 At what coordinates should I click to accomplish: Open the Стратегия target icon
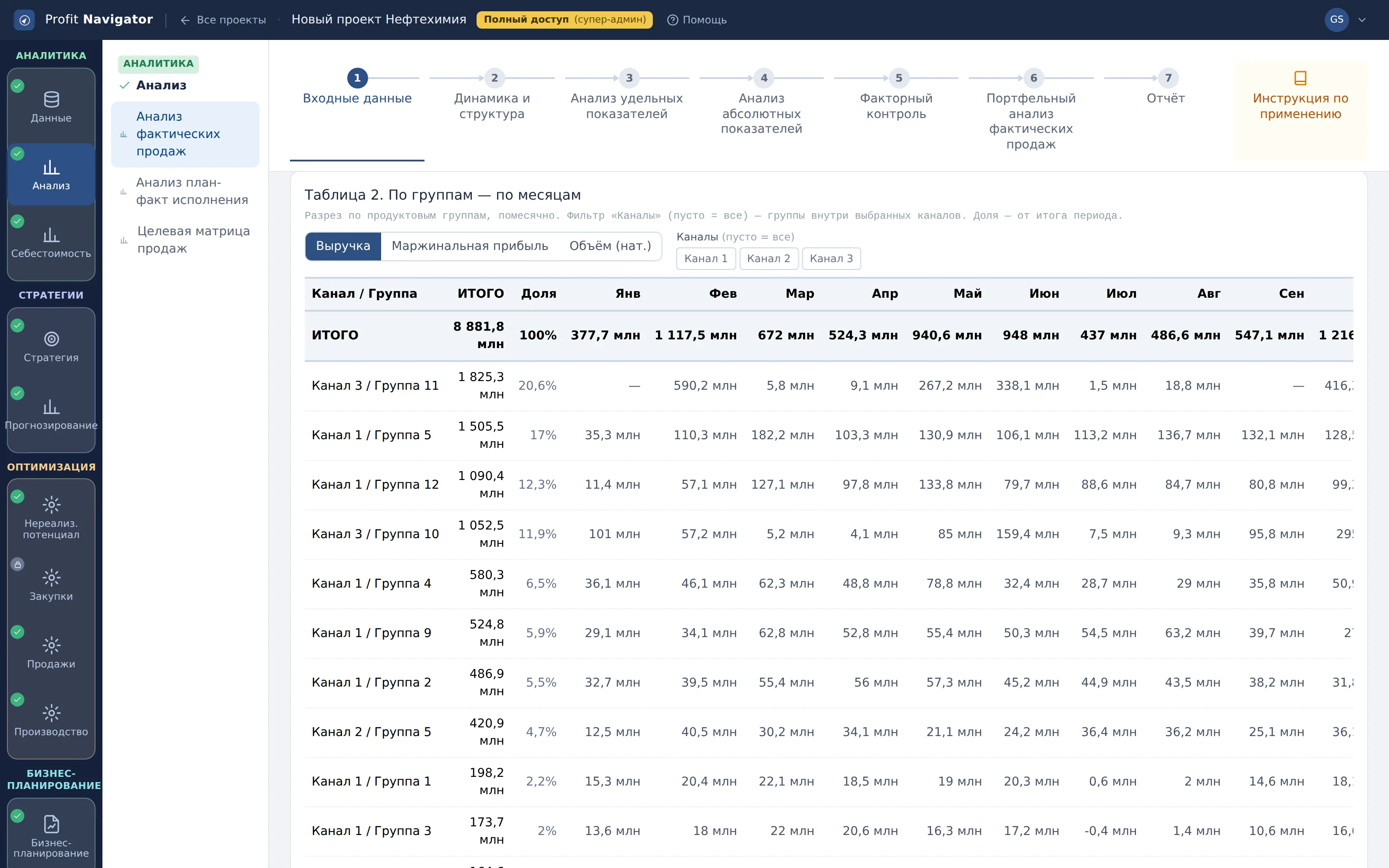51,339
